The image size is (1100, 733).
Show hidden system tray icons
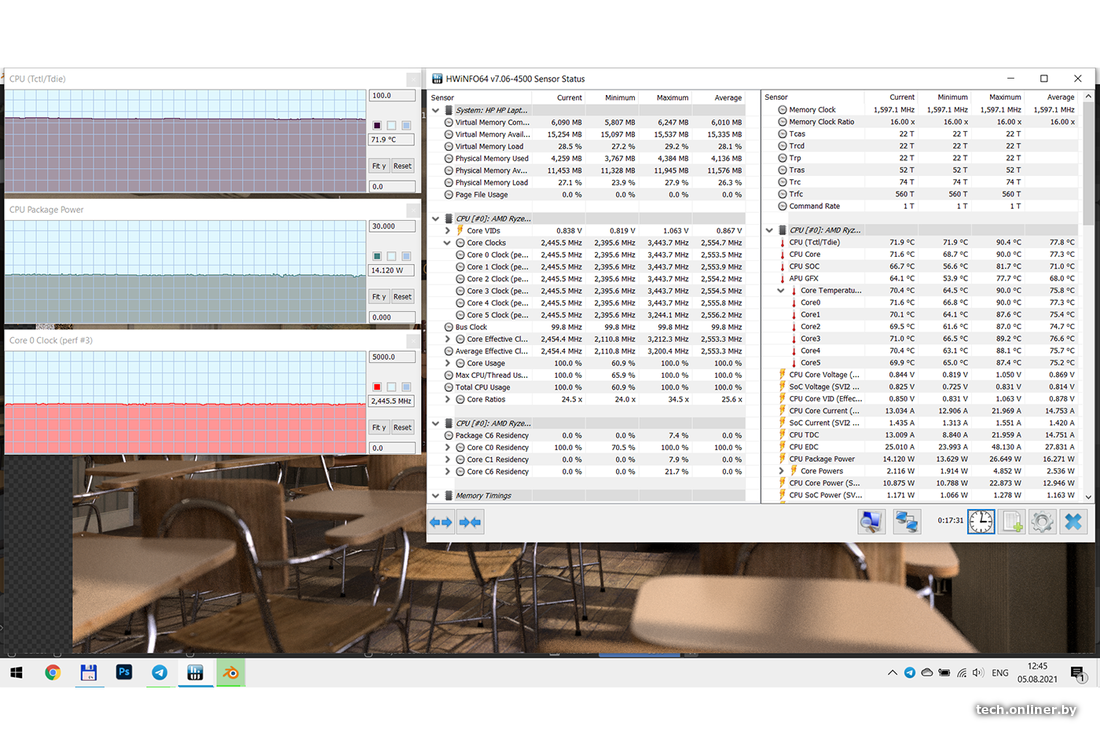tap(892, 673)
